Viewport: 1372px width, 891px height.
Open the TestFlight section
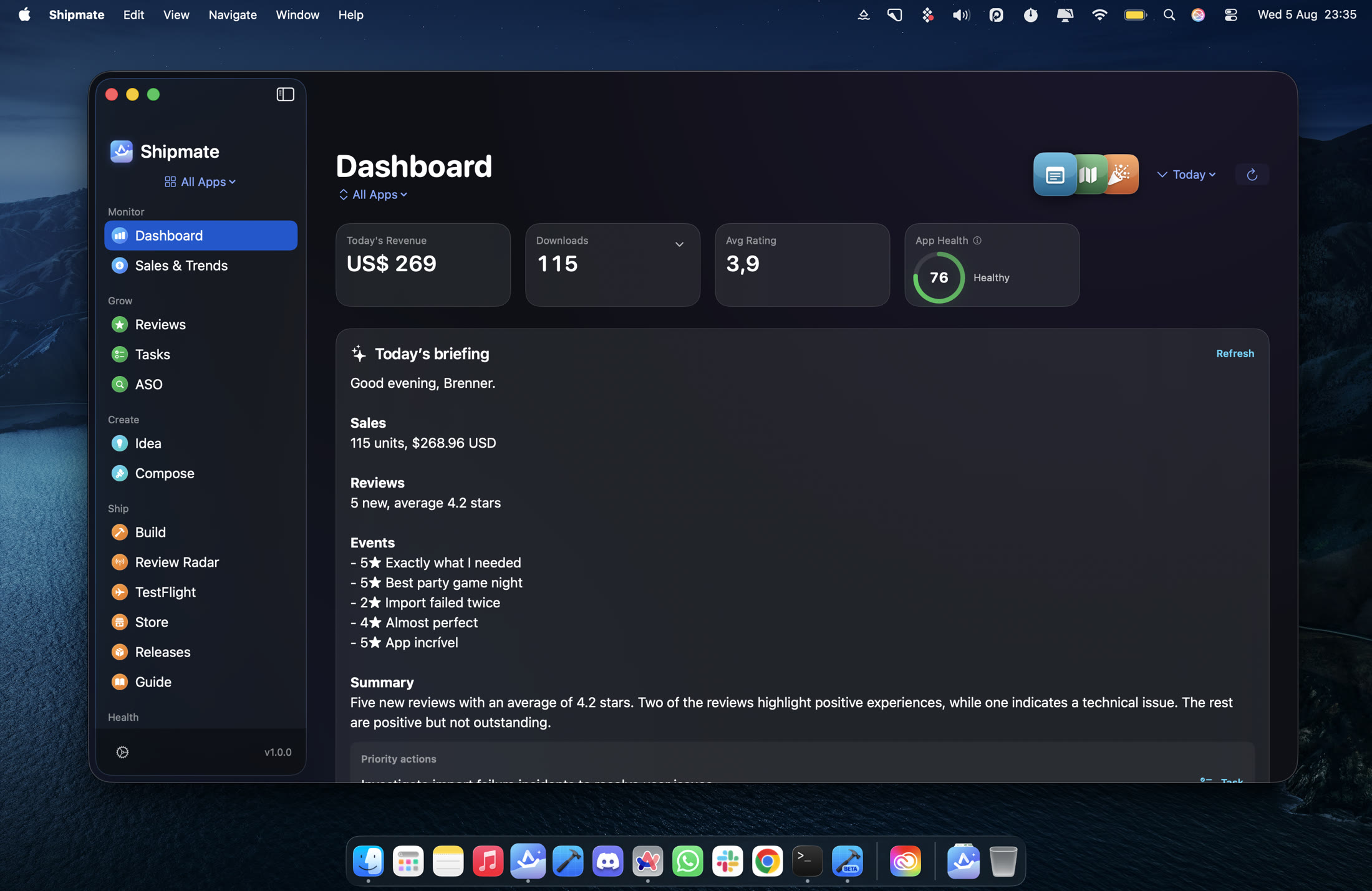(201, 592)
